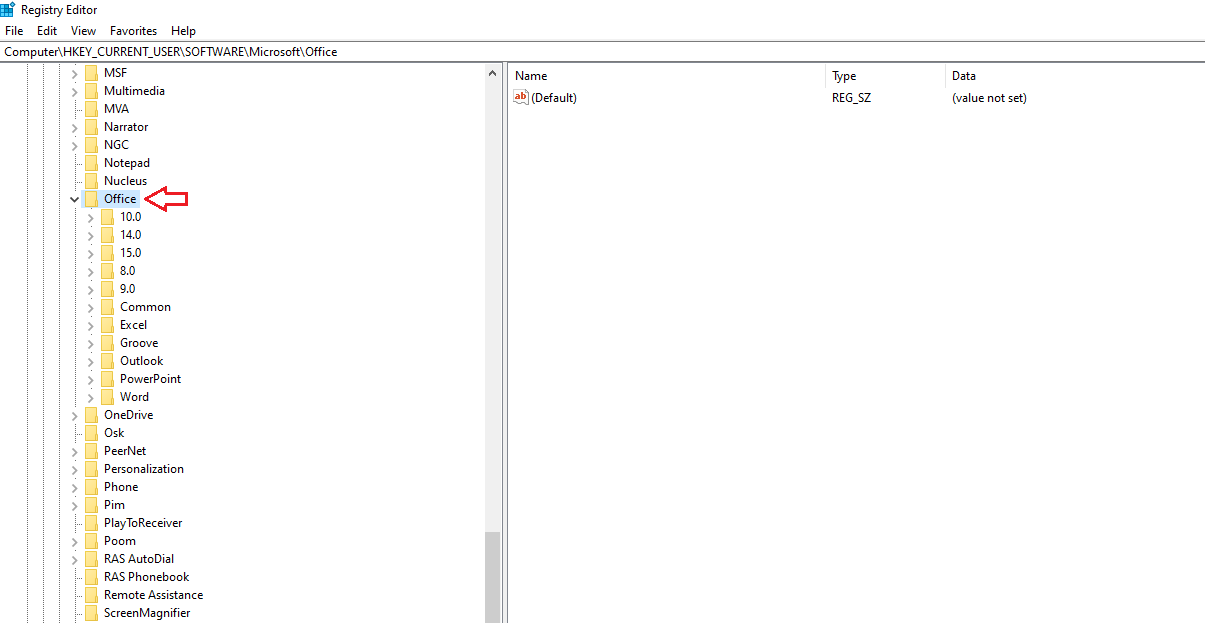Click the PeerNet folder icon
The image size is (1205, 623).
click(x=92, y=451)
